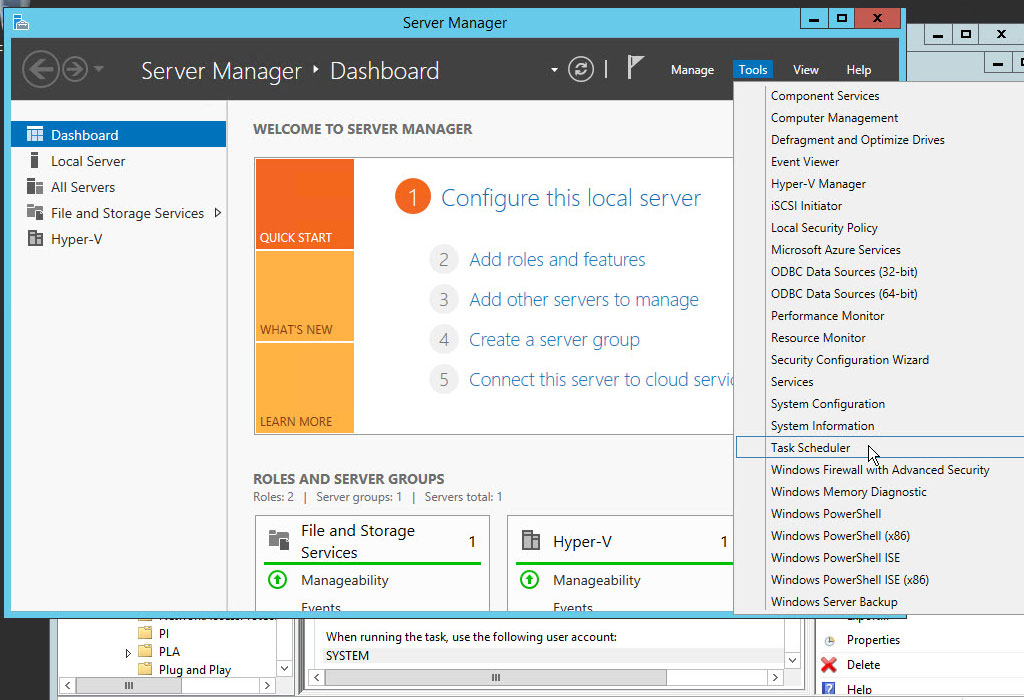Open Windows Firewall with Advanced Security
The image size is (1024, 700).
pyautogui.click(x=880, y=470)
